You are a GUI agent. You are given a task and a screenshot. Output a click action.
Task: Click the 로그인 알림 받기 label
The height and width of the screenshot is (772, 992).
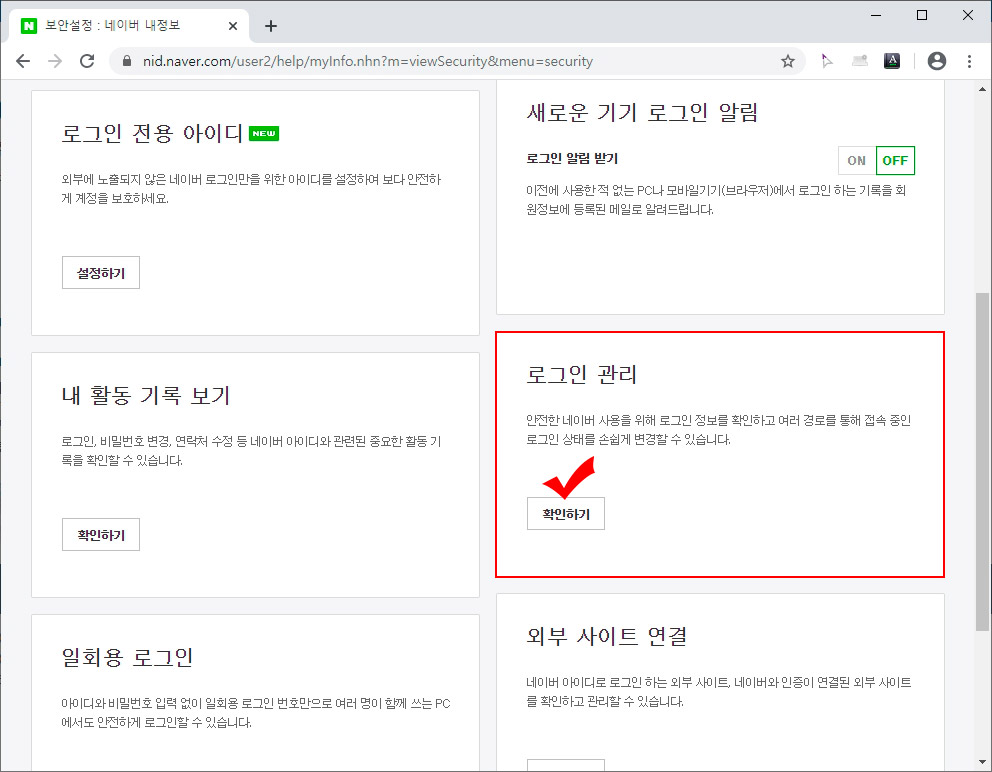click(x=572, y=159)
